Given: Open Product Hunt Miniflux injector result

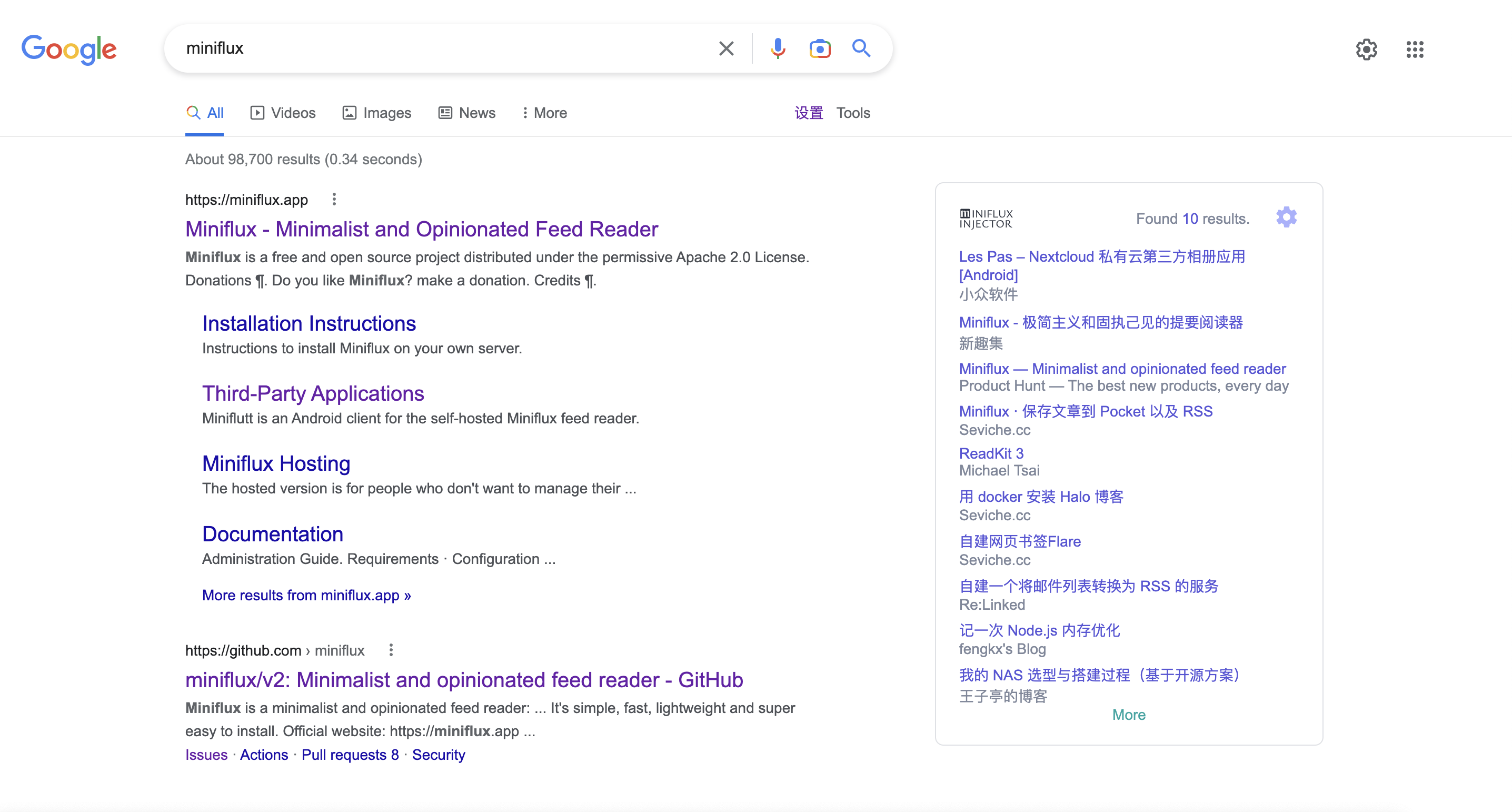Looking at the screenshot, I should [x=1122, y=369].
